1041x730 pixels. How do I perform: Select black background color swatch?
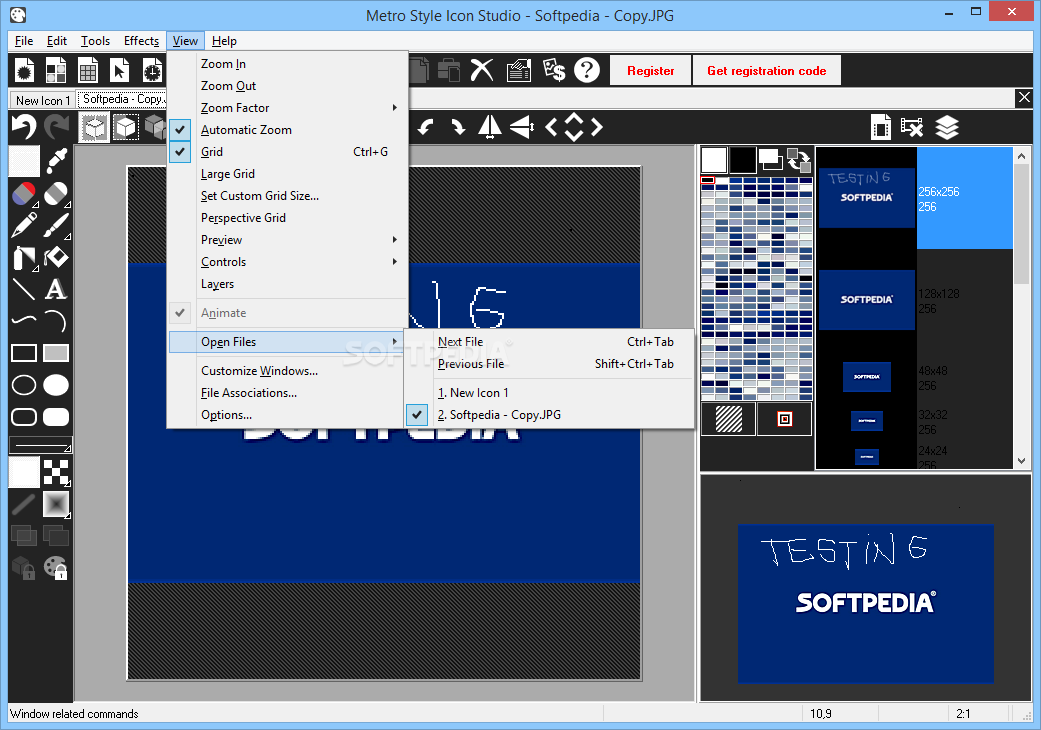[x=742, y=160]
